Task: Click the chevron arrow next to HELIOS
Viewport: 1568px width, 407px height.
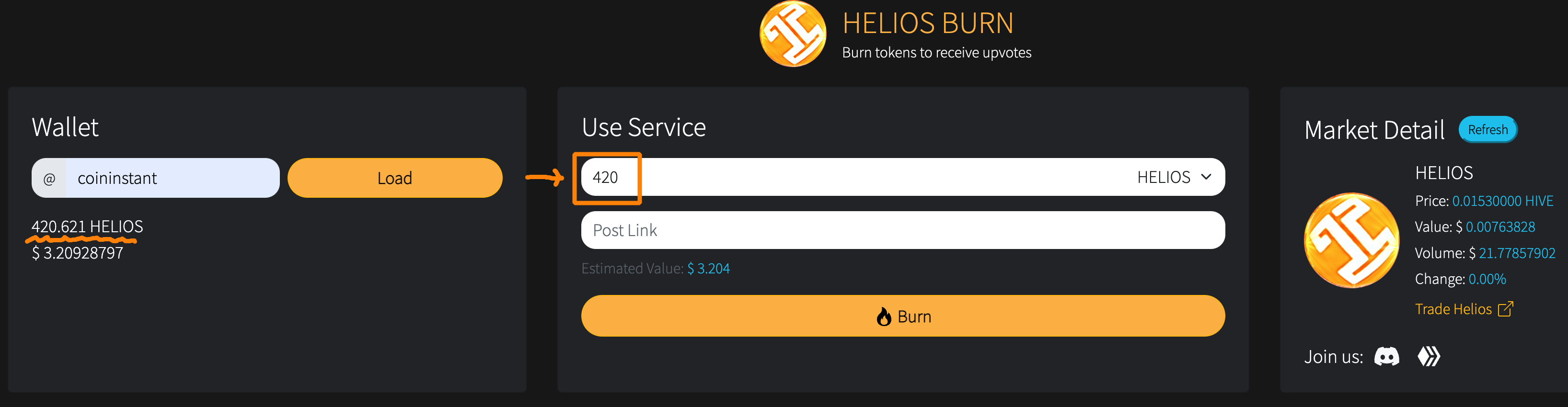Action: tap(1206, 177)
